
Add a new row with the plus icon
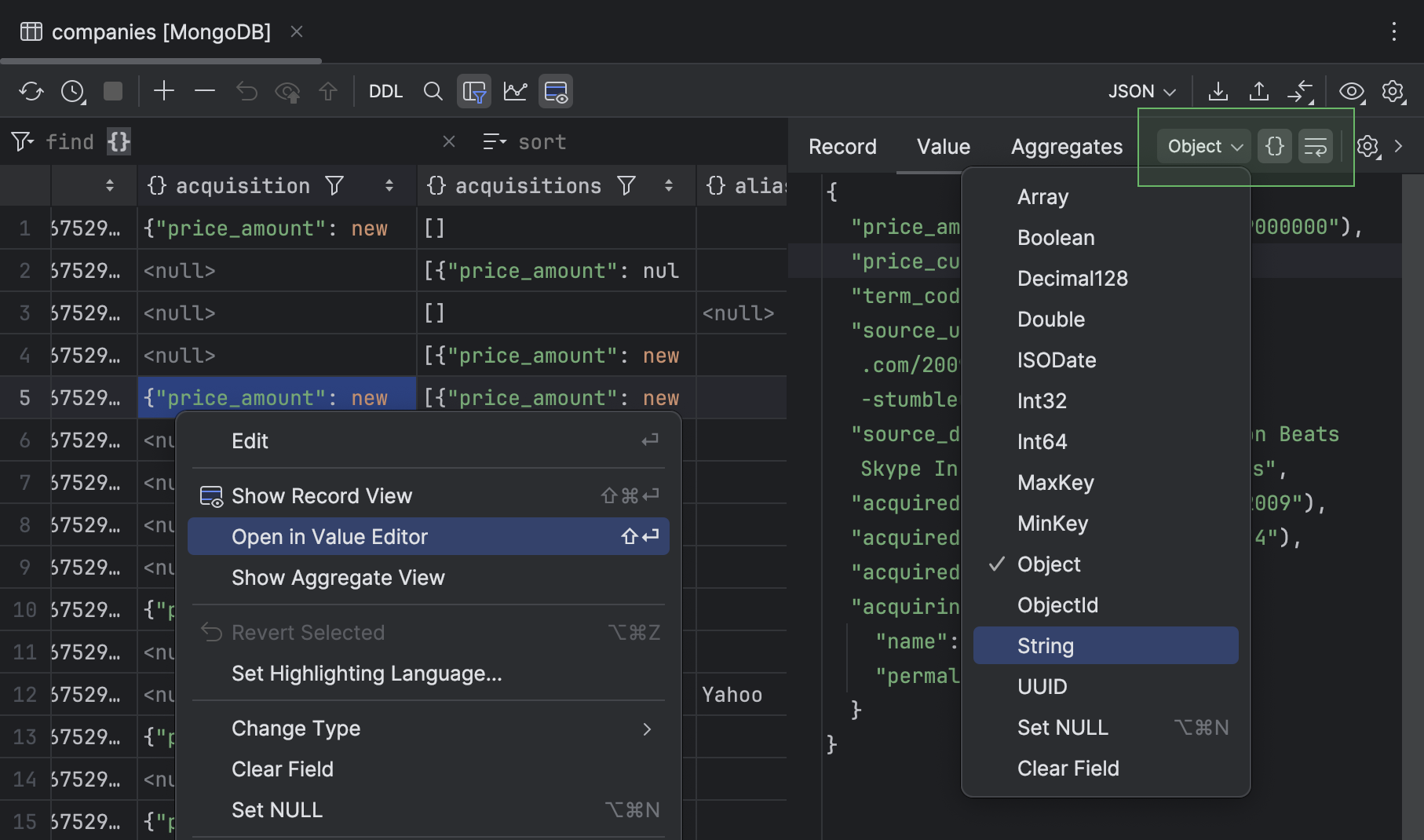point(164,90)
